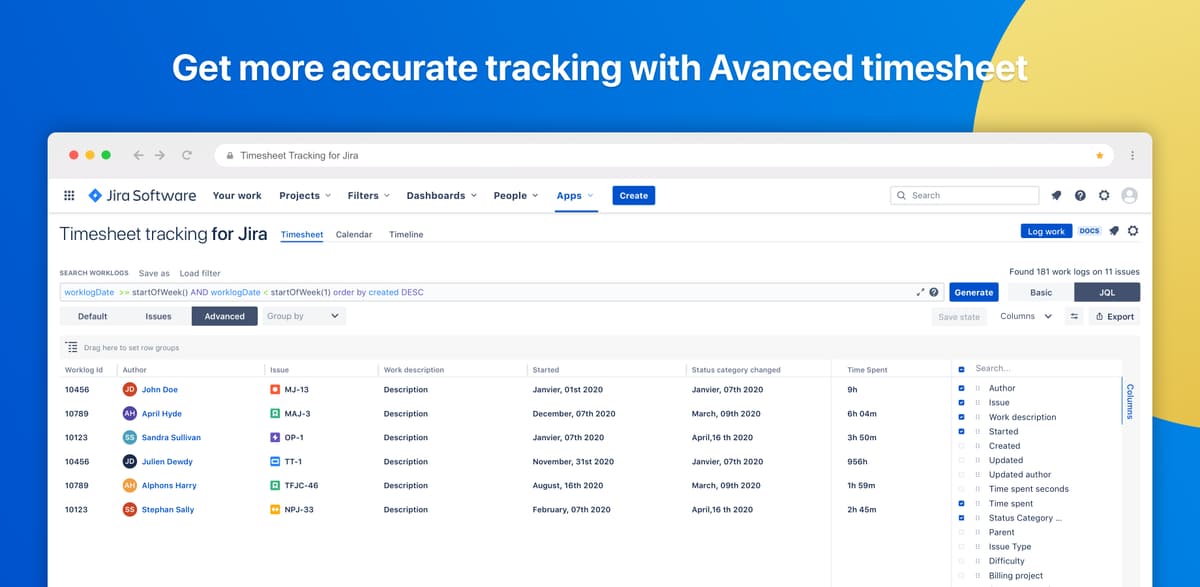
Task: Uncheck the Author column checkbox
Action: pos(961,388)
